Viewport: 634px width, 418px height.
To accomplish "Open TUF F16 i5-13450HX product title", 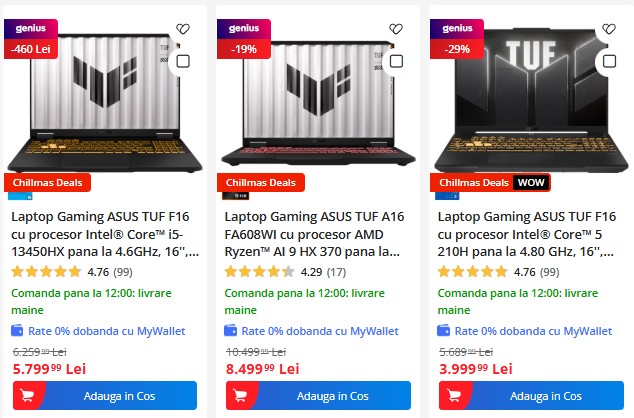I will point(105,234).
